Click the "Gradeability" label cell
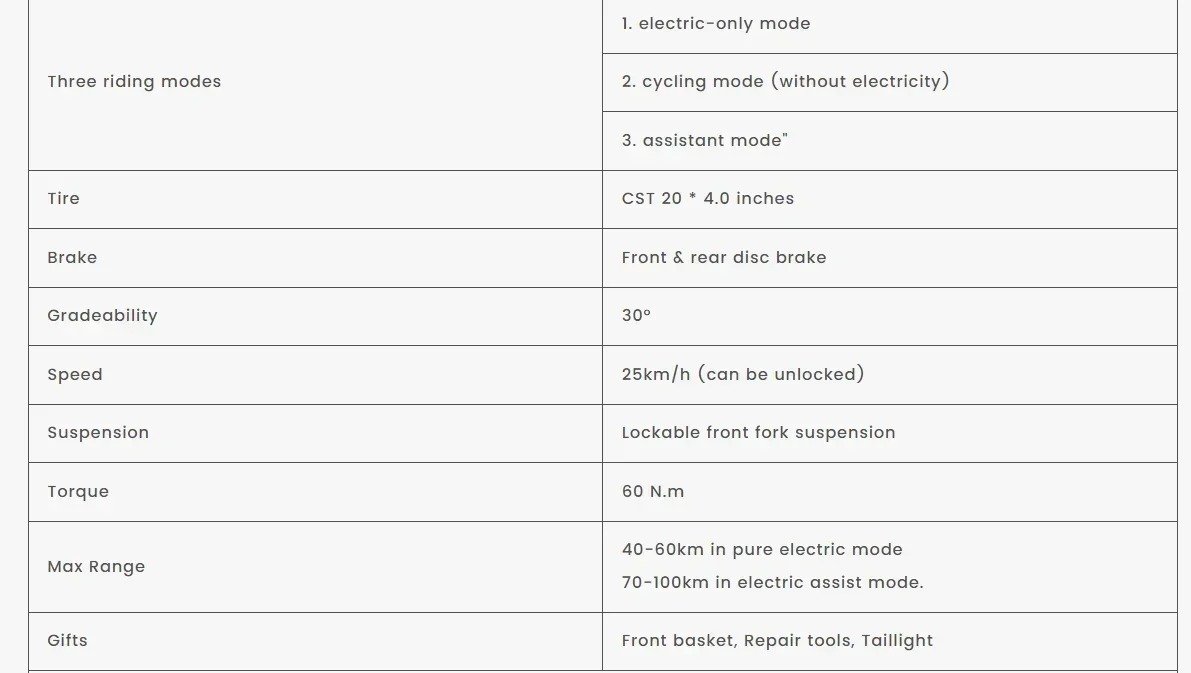This screenshot has height=673, width=1191. 102,316
